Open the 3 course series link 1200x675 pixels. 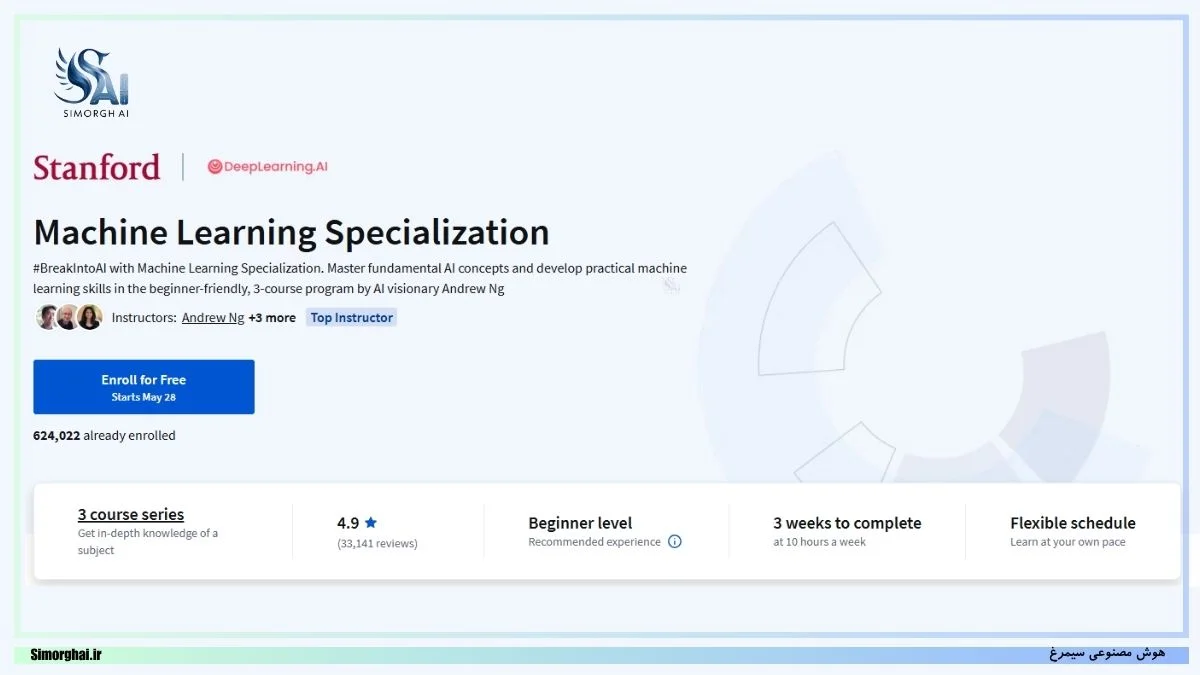(131, 514)
